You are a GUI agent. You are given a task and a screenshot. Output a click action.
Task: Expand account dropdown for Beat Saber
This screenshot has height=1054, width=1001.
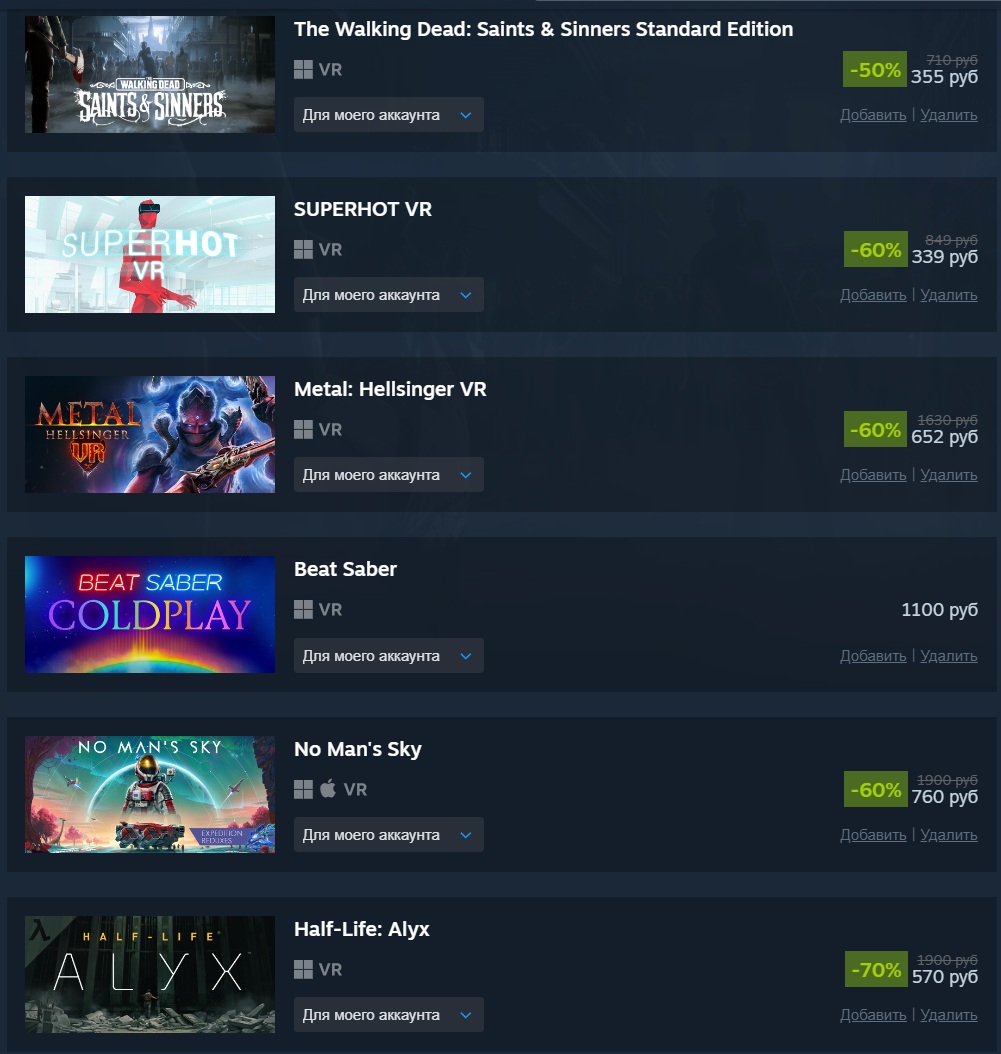389,655
